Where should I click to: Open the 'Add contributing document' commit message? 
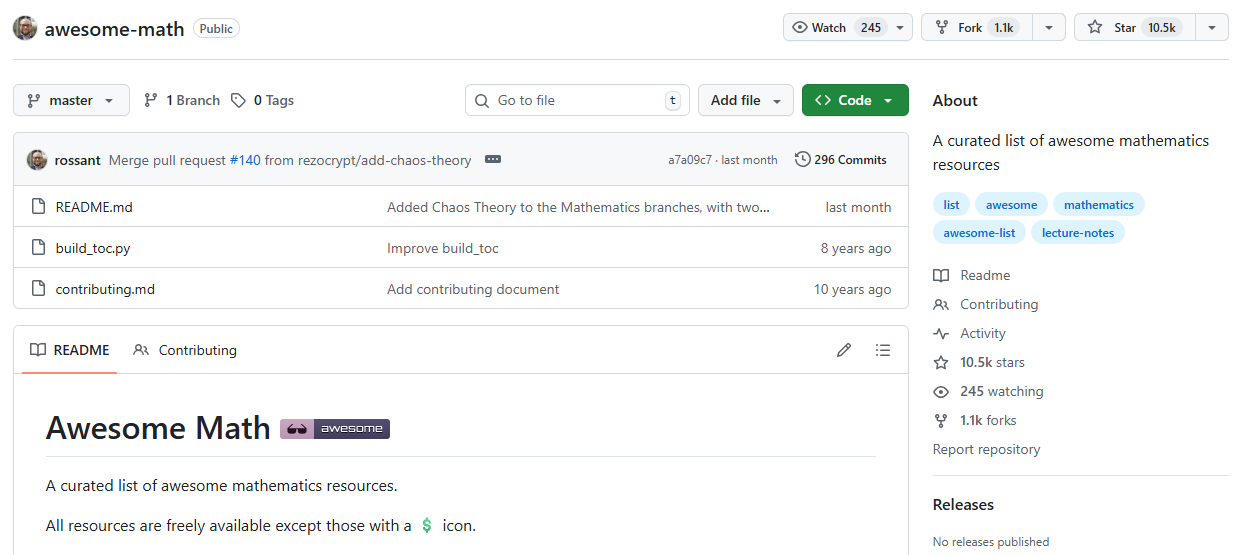coord(473,289)
